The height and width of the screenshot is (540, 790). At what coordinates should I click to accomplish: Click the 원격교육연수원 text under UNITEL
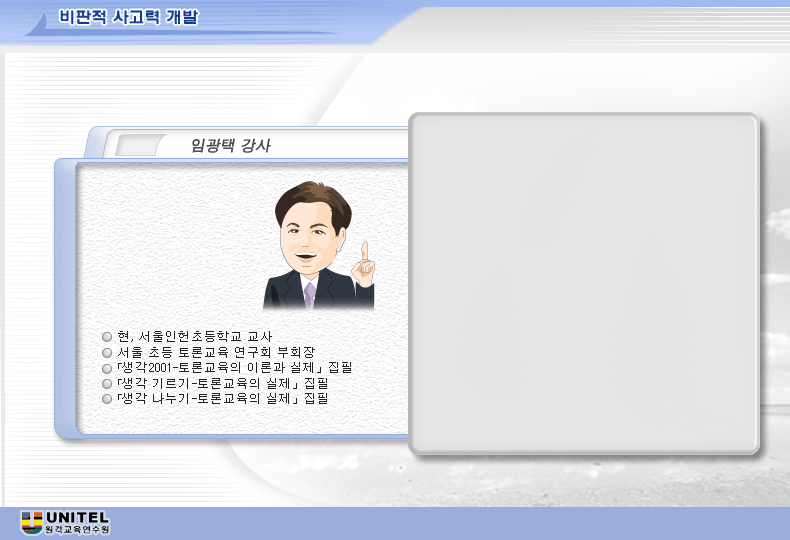tap(77, 530)
